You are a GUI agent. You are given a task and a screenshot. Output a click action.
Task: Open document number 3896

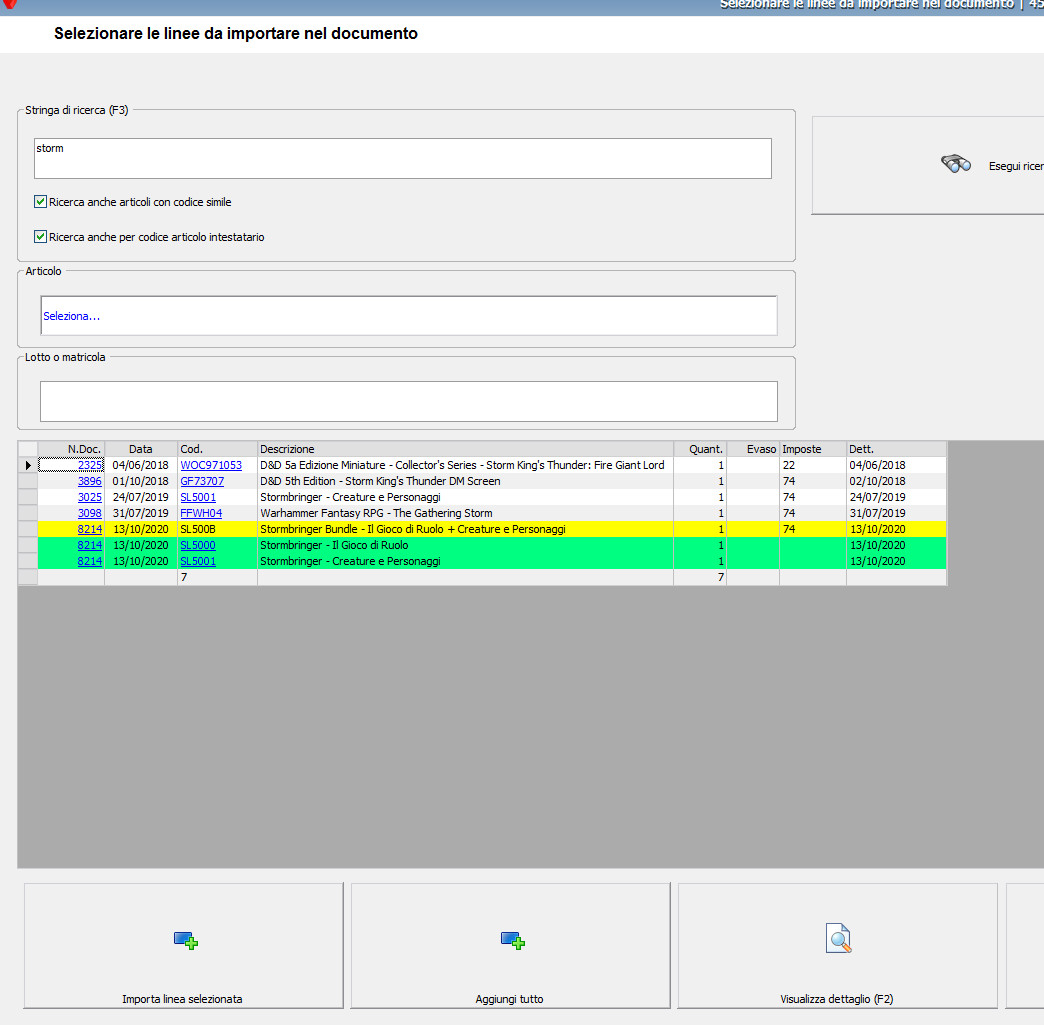point(90,481)
